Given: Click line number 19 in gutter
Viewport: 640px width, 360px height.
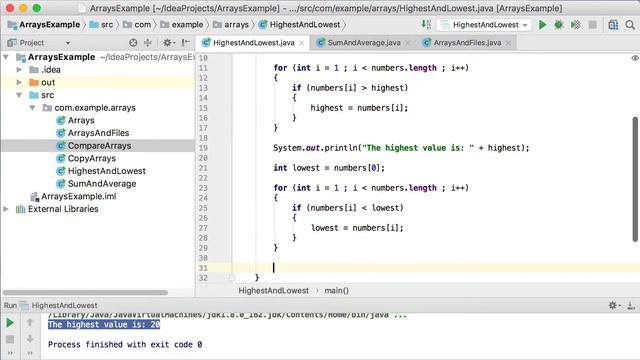Looking at the screenshot, I should tap(203, 148).
